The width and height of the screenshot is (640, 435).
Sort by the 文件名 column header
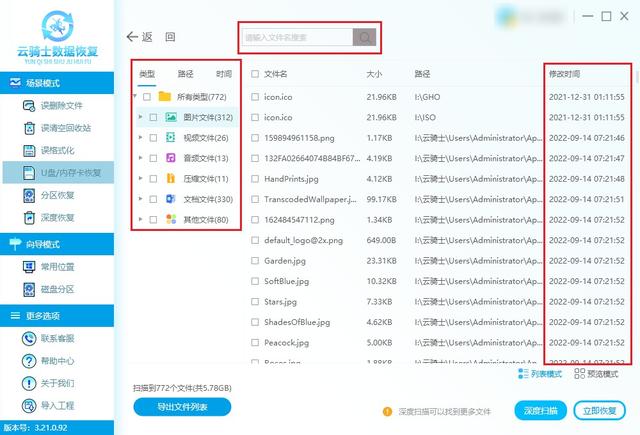pos(276,74)
